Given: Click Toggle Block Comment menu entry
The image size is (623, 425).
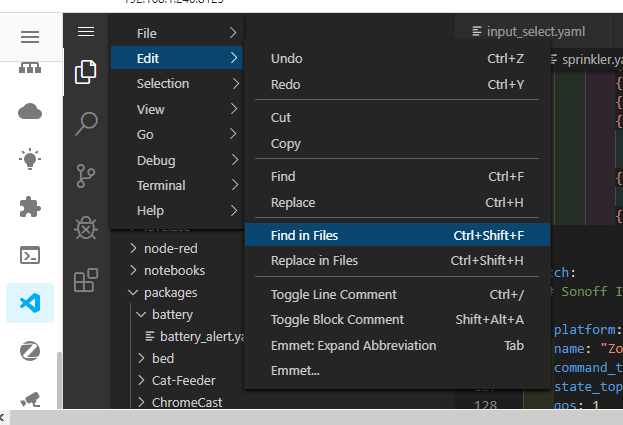Looking at the screenshot, I should pyautogui.click(x=337, y=320).
